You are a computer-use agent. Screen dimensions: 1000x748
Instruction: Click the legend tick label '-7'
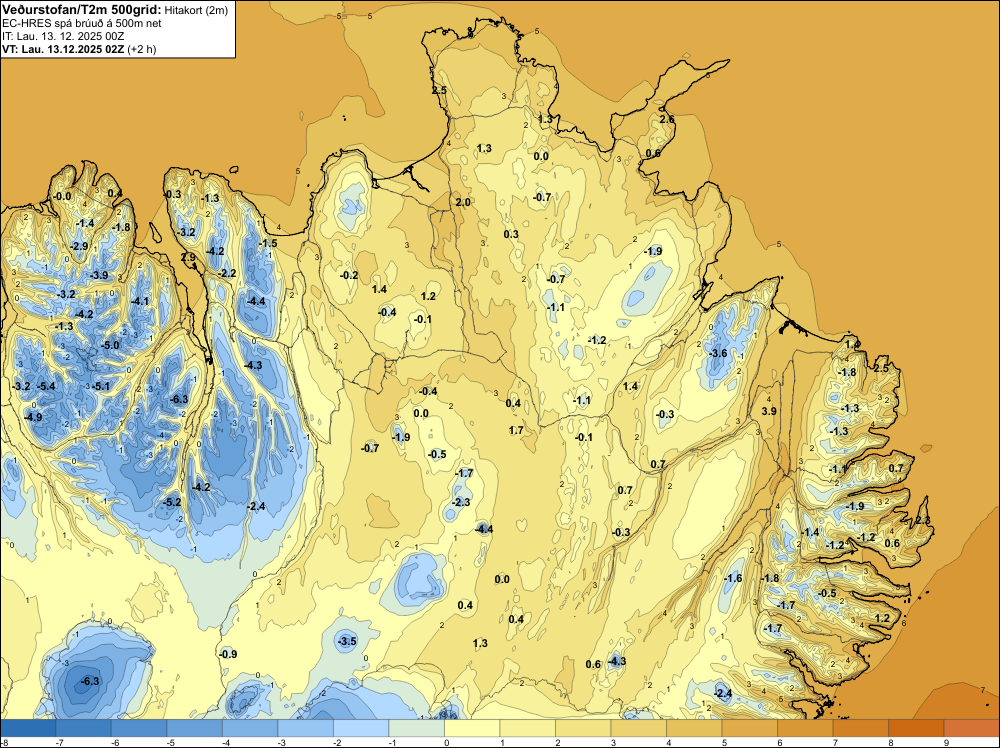coord(59,742)
